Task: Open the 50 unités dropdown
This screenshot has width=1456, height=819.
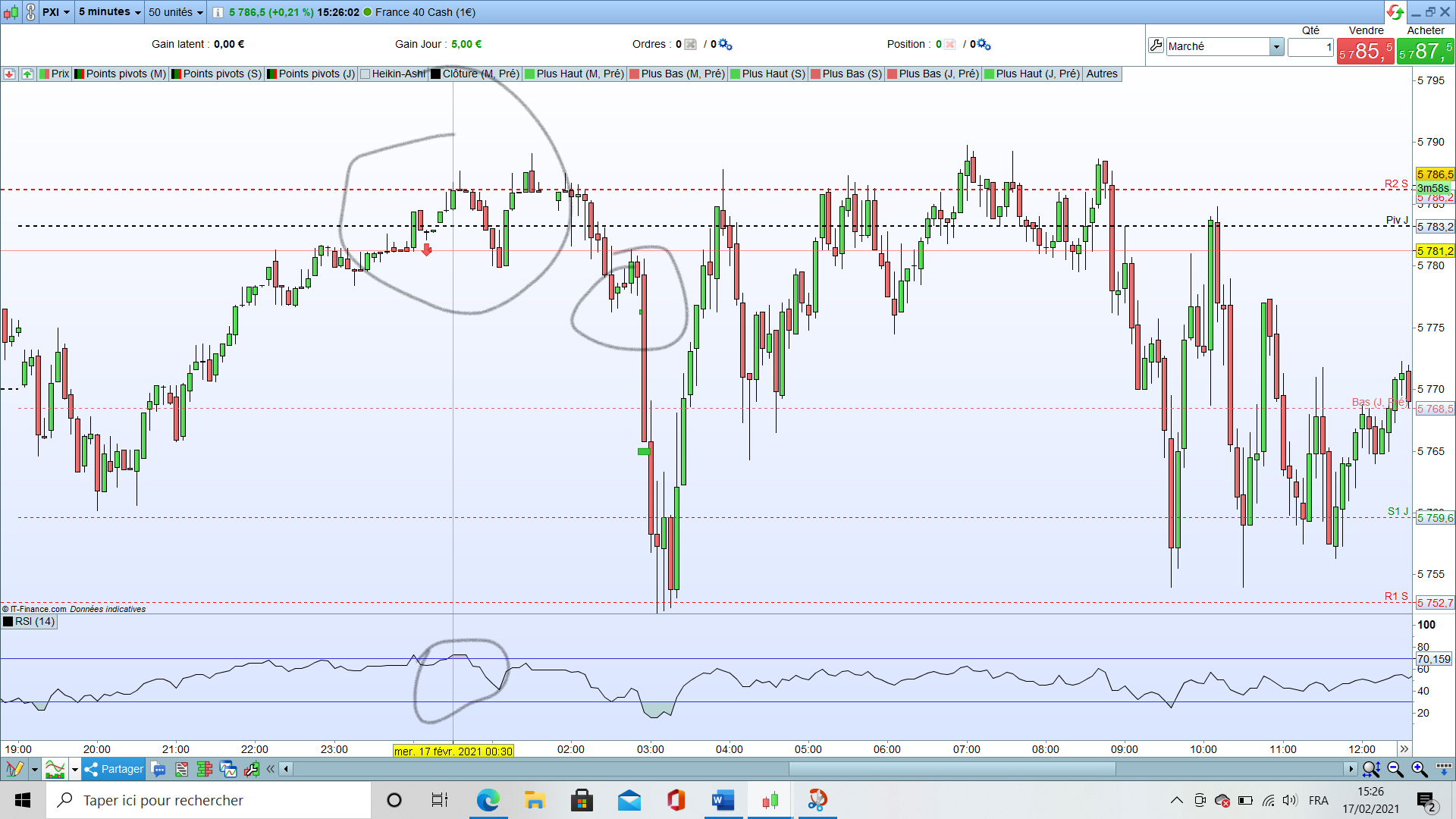Action: tap(176, 12)
